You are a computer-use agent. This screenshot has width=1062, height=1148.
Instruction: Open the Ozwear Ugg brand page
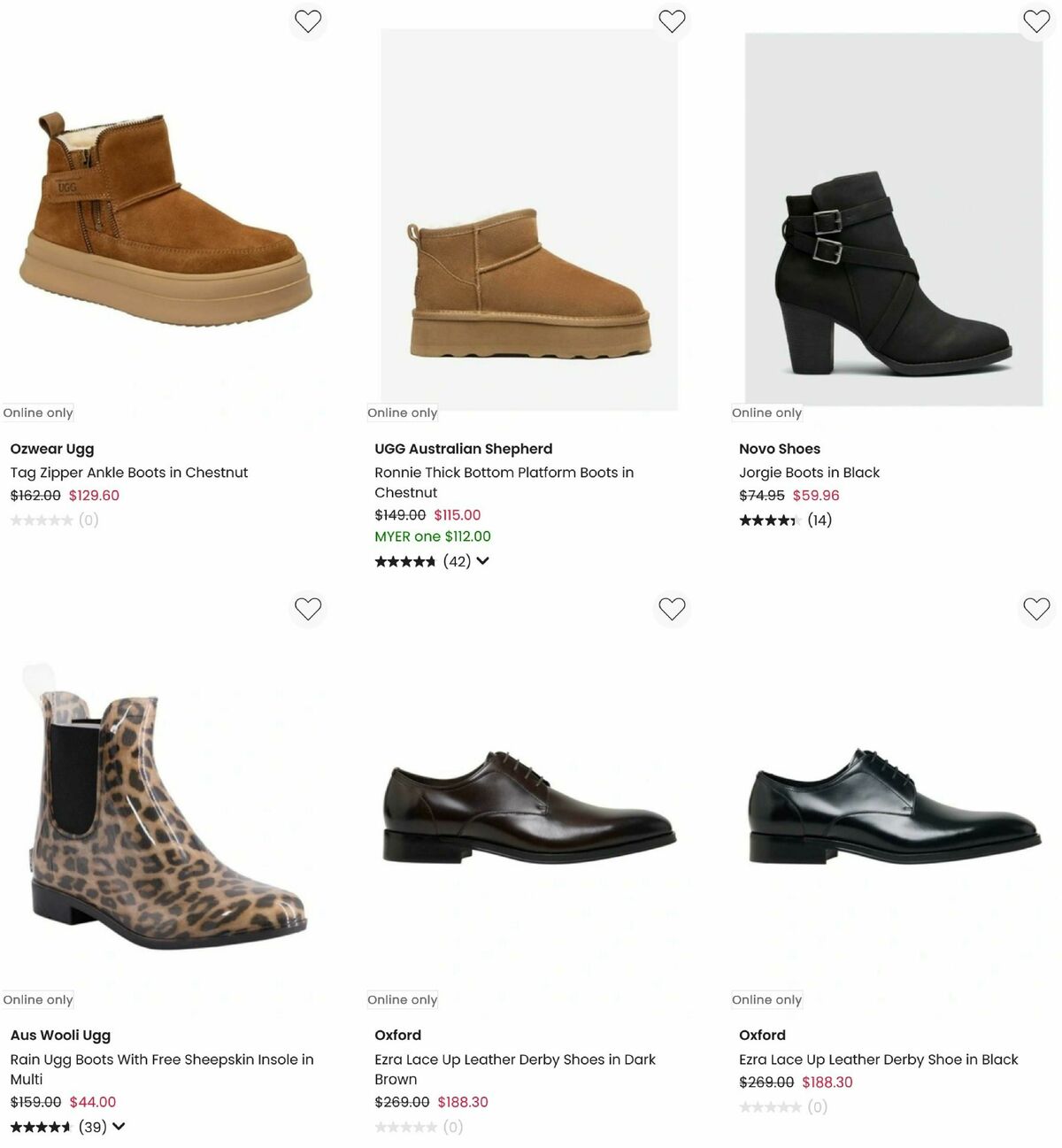(51, 449)
